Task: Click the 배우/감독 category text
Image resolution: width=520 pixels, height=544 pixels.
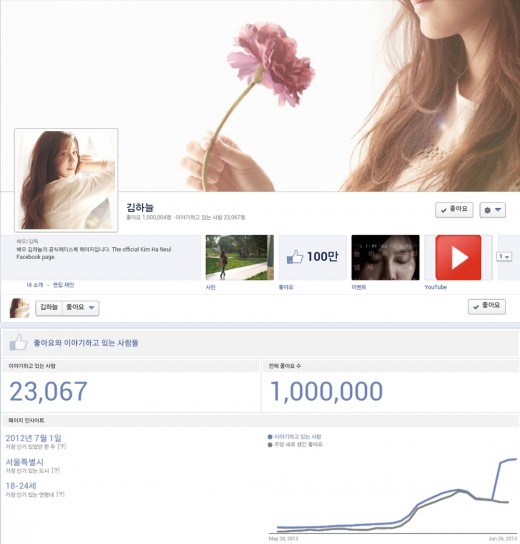Action: click(27, 241)
